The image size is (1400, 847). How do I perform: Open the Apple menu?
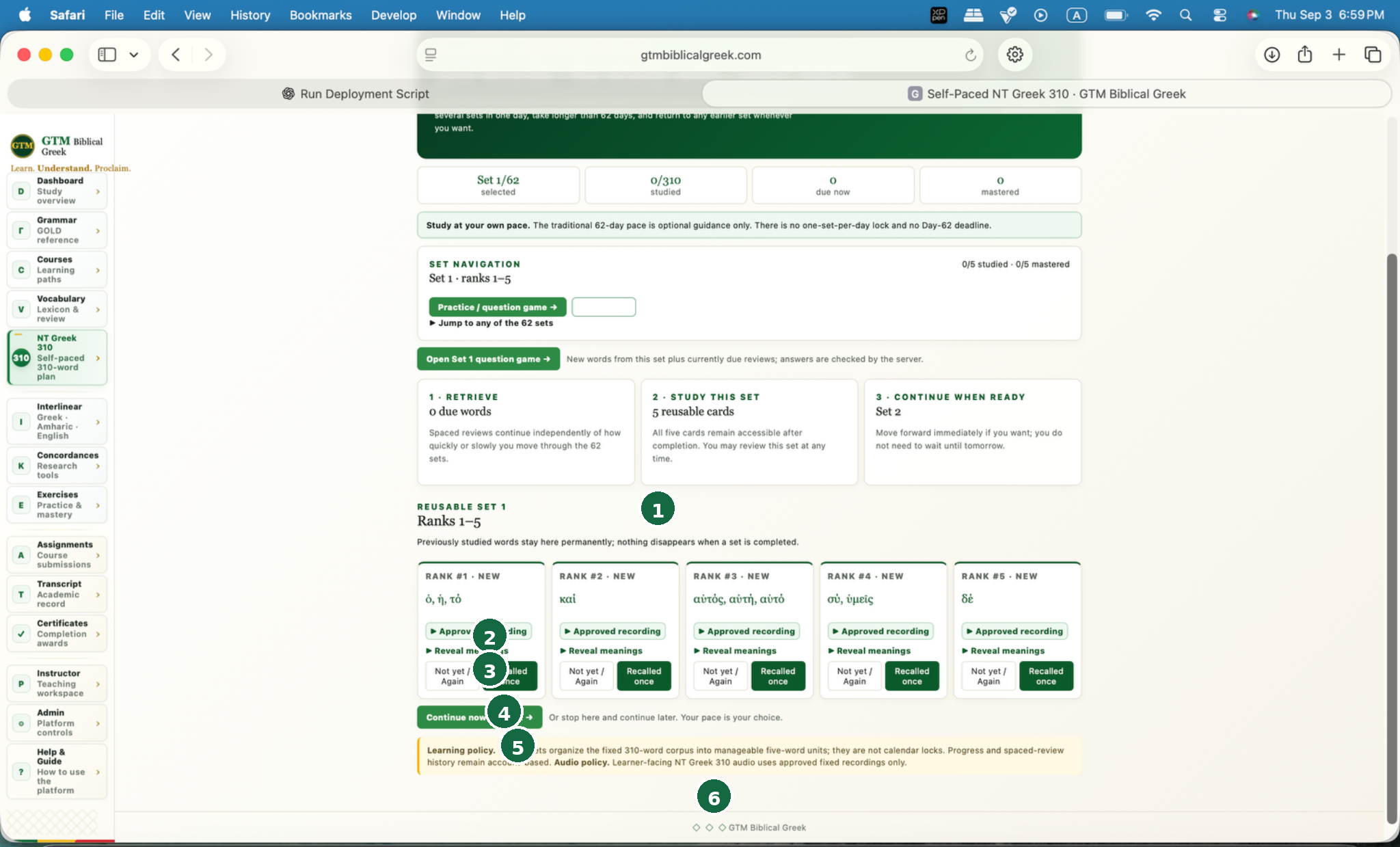[x=25, y=15]
